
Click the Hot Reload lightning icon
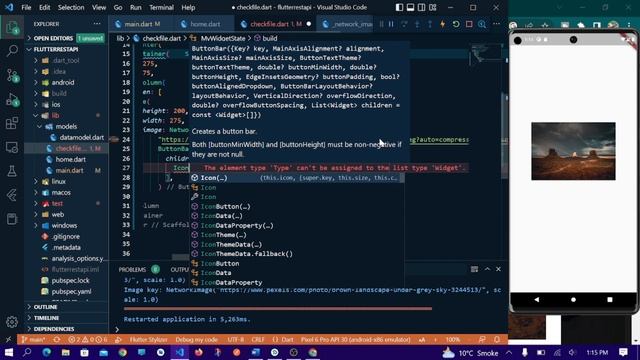tap(442, 24)
